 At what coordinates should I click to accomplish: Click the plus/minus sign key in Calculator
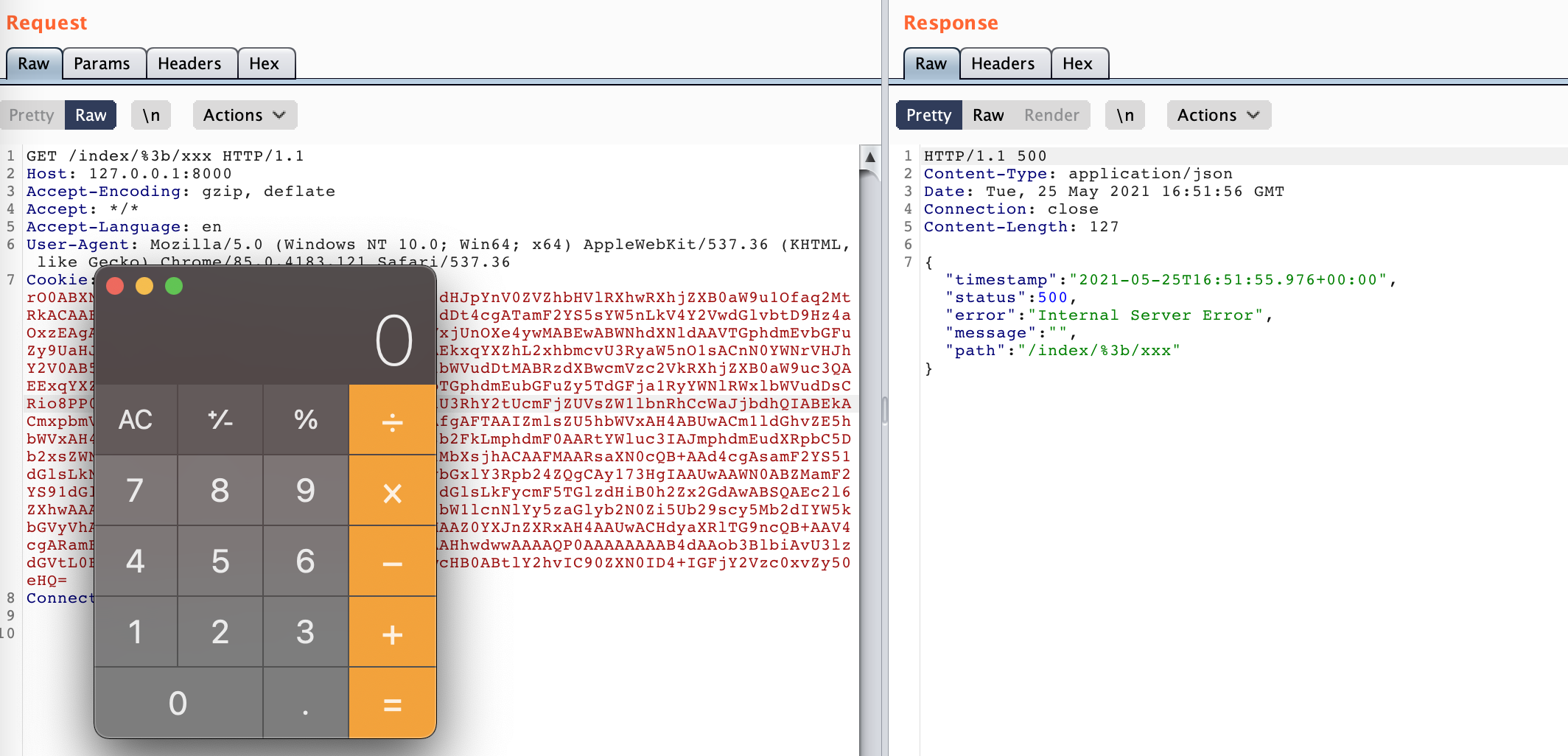click(220, 419)
